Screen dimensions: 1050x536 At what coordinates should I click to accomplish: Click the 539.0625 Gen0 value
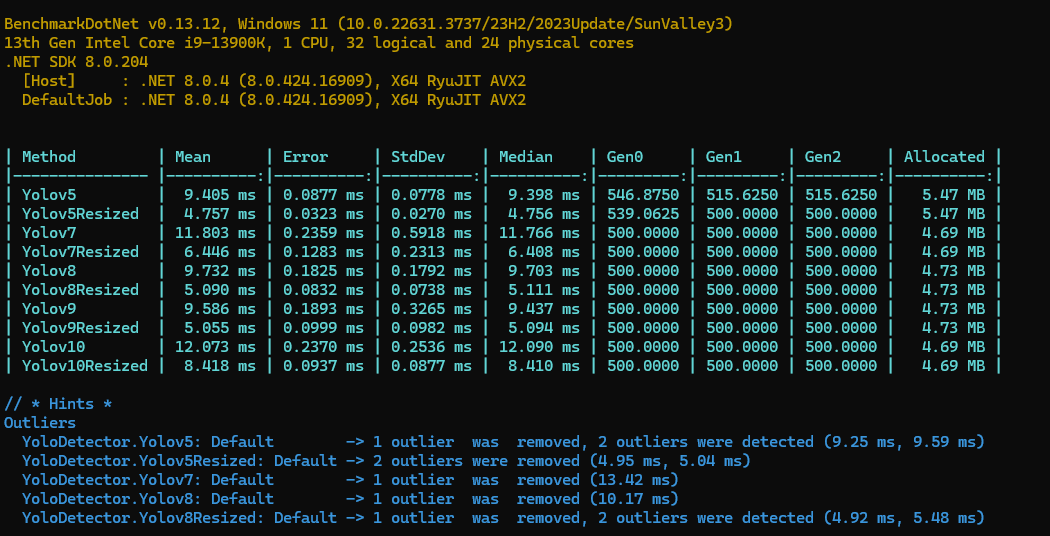point(643,214)
